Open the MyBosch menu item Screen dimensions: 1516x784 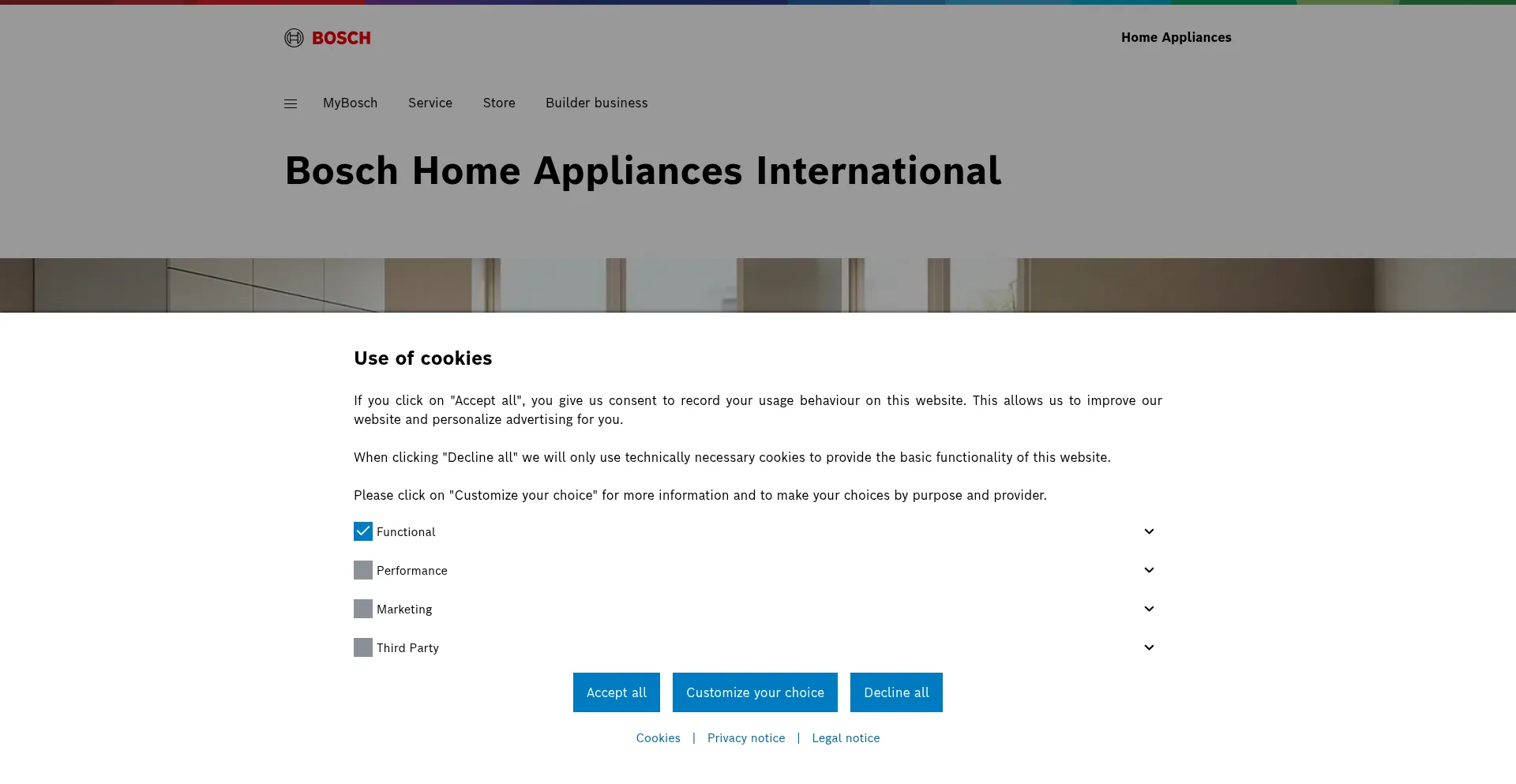[350, 103]
